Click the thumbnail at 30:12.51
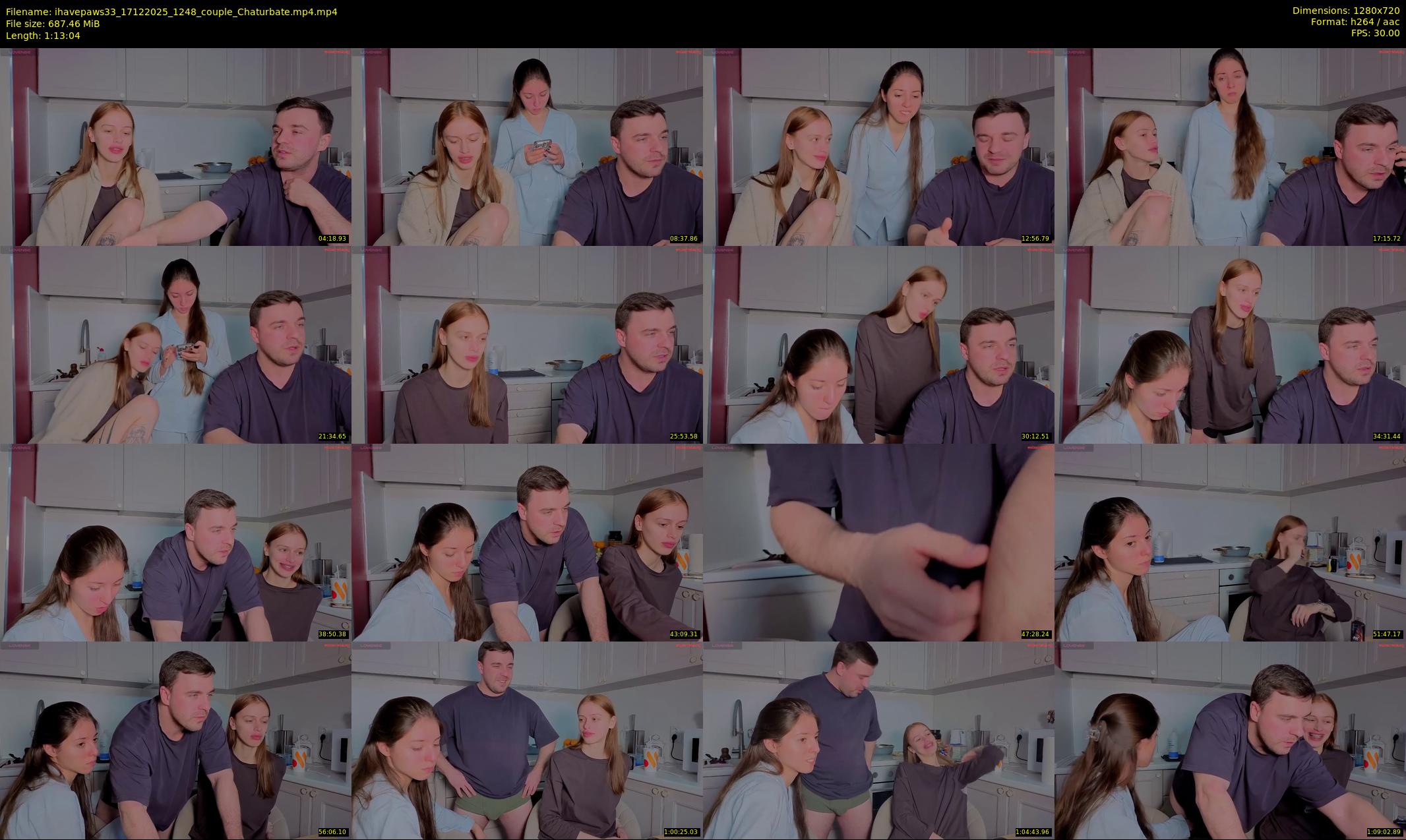The image size is (1406, 840). (878, 344)
